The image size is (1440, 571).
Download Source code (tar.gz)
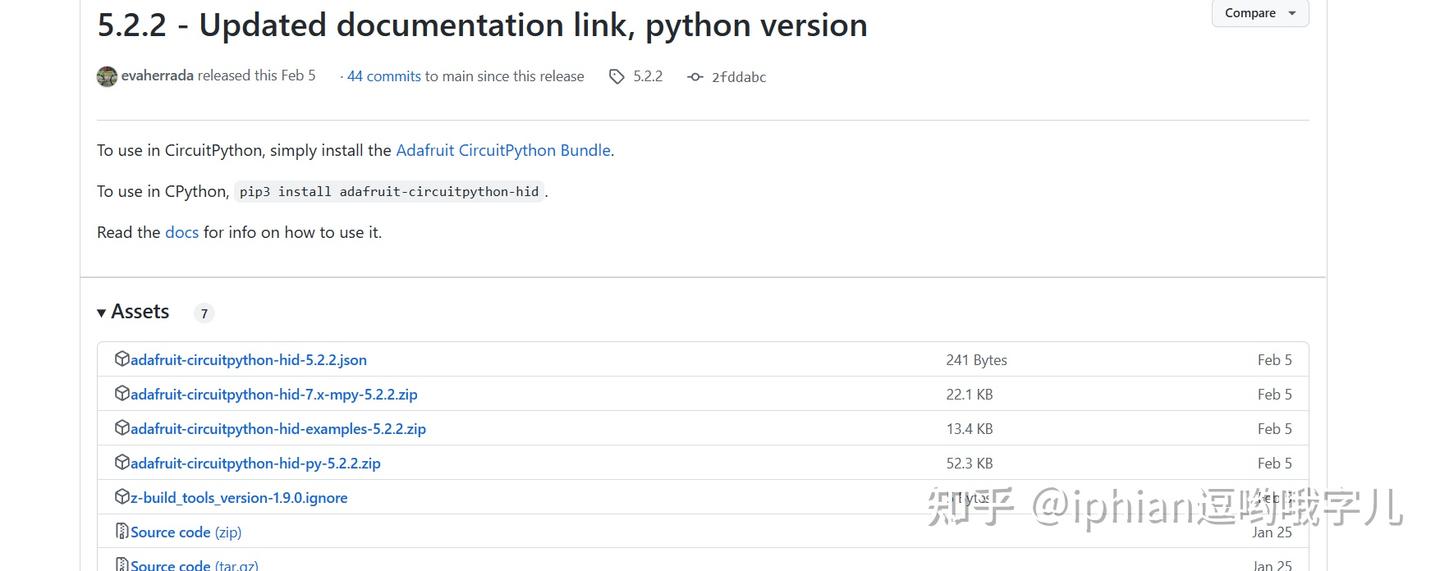click(x=194, y=563)
